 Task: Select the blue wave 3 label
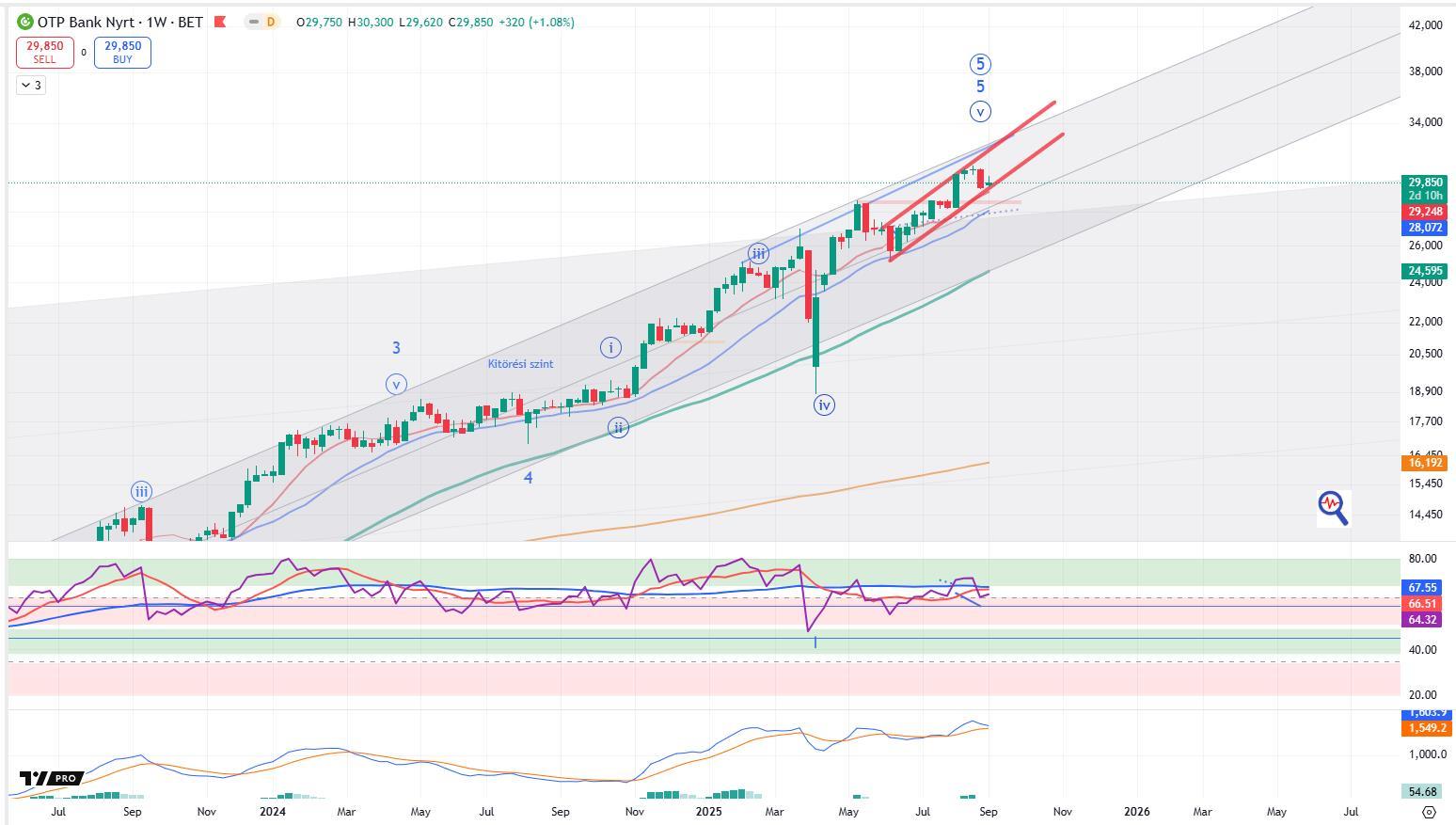pos(396,348)
